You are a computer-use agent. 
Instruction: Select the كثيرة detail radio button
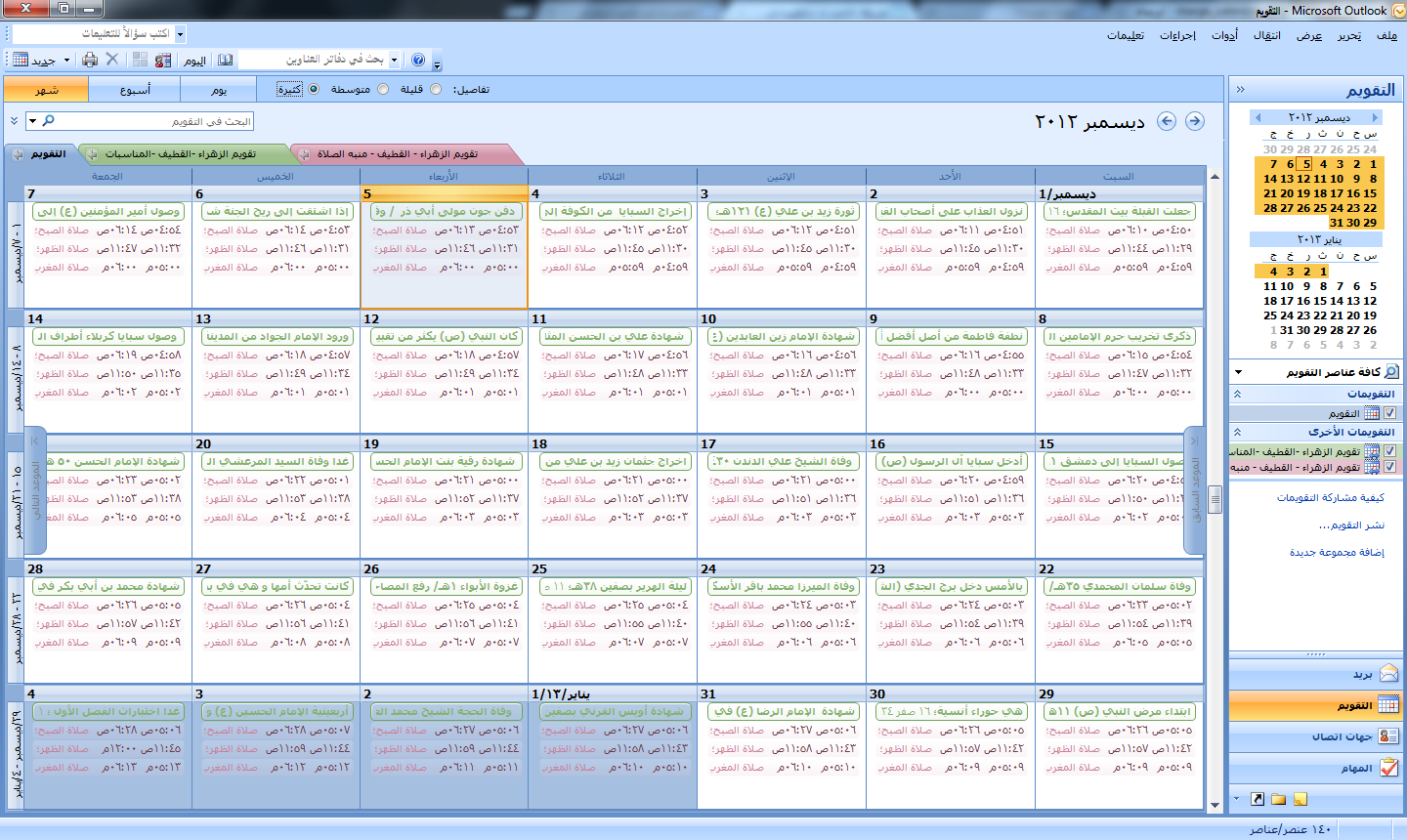314,89
